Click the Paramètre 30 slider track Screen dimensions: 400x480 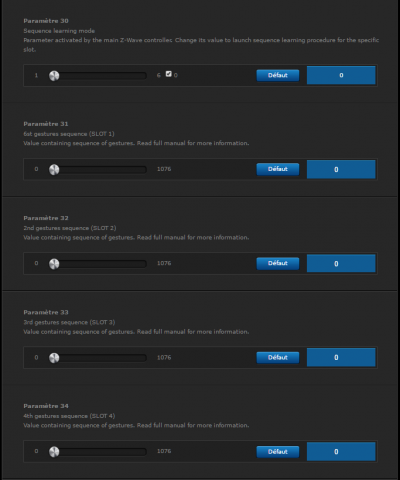tap(98, 76)
